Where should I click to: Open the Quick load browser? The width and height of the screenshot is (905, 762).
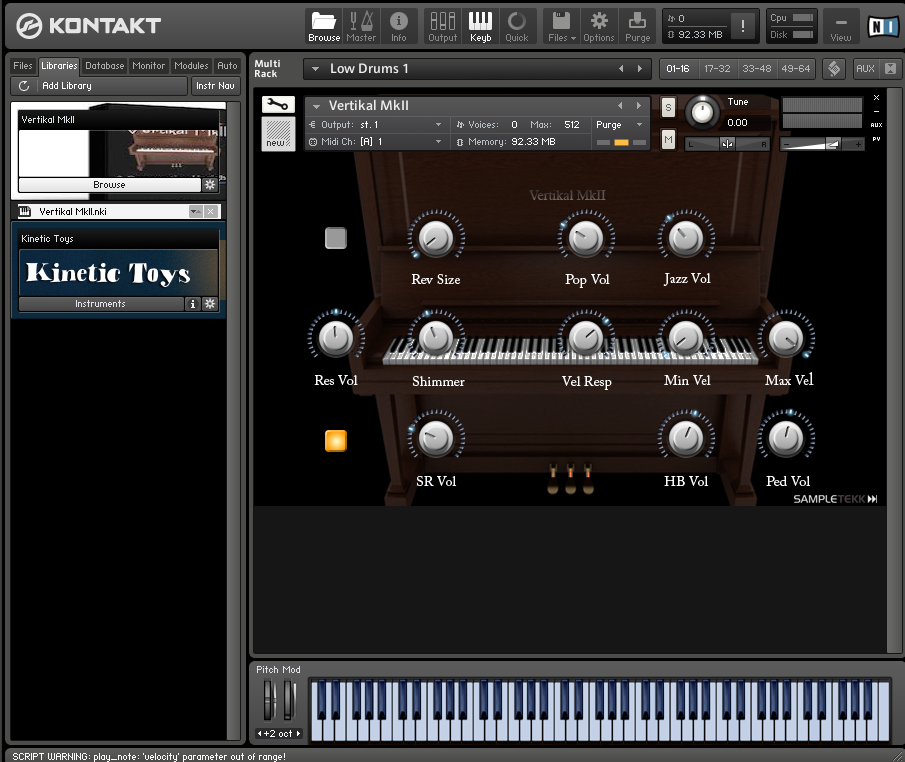point(517,27)
